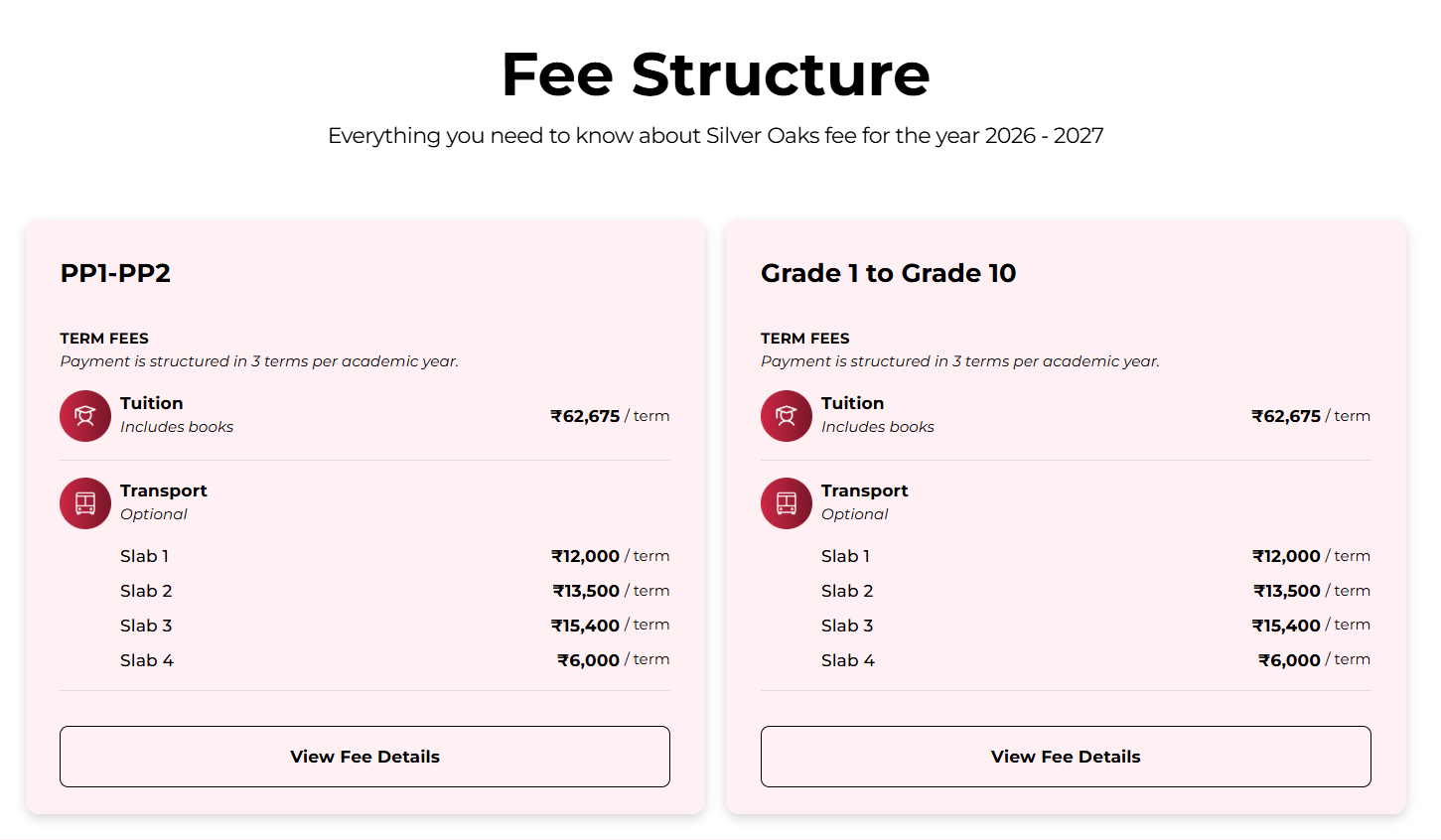Click the year 2026 - 2027 subtitle text
The height and width of the screenshot is (840, 1441).
pos(717,135)
